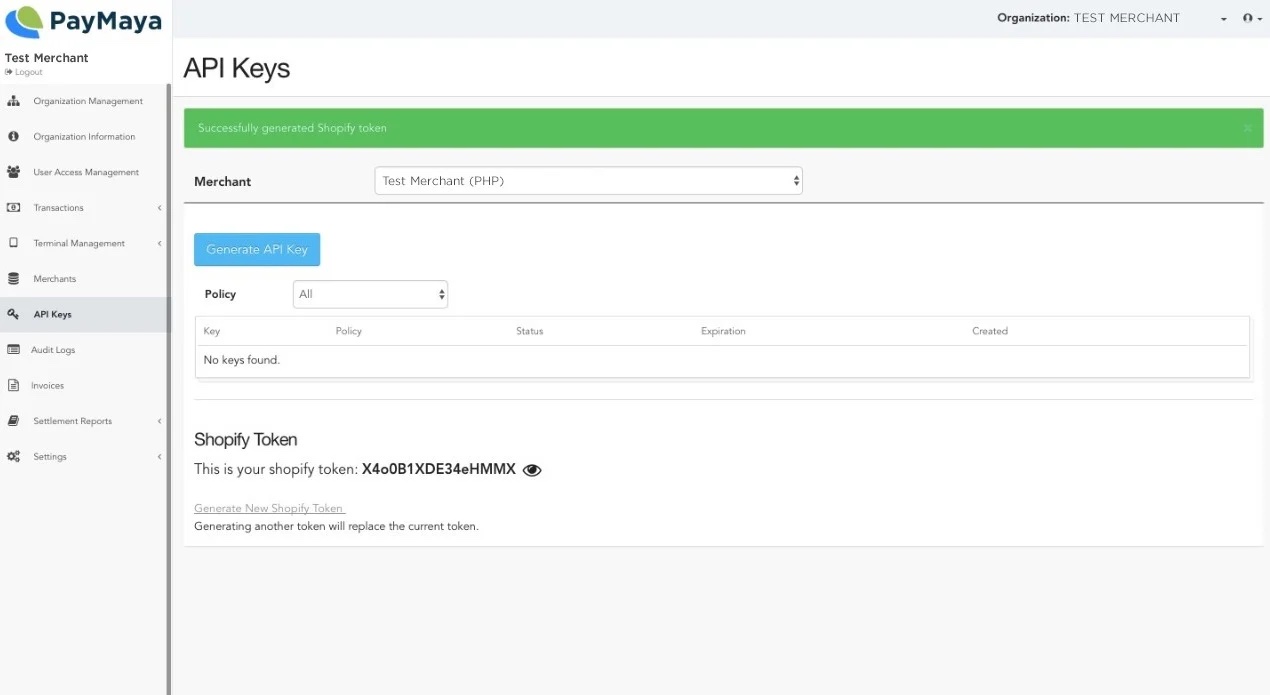Click the Shopify Token section heading
This screenshot has width=1270, height=695.
246,439
